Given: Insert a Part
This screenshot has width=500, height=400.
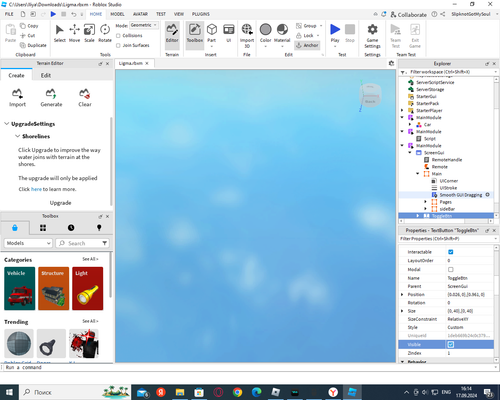Looking at the screenshot, I should [x=212, y=35].
